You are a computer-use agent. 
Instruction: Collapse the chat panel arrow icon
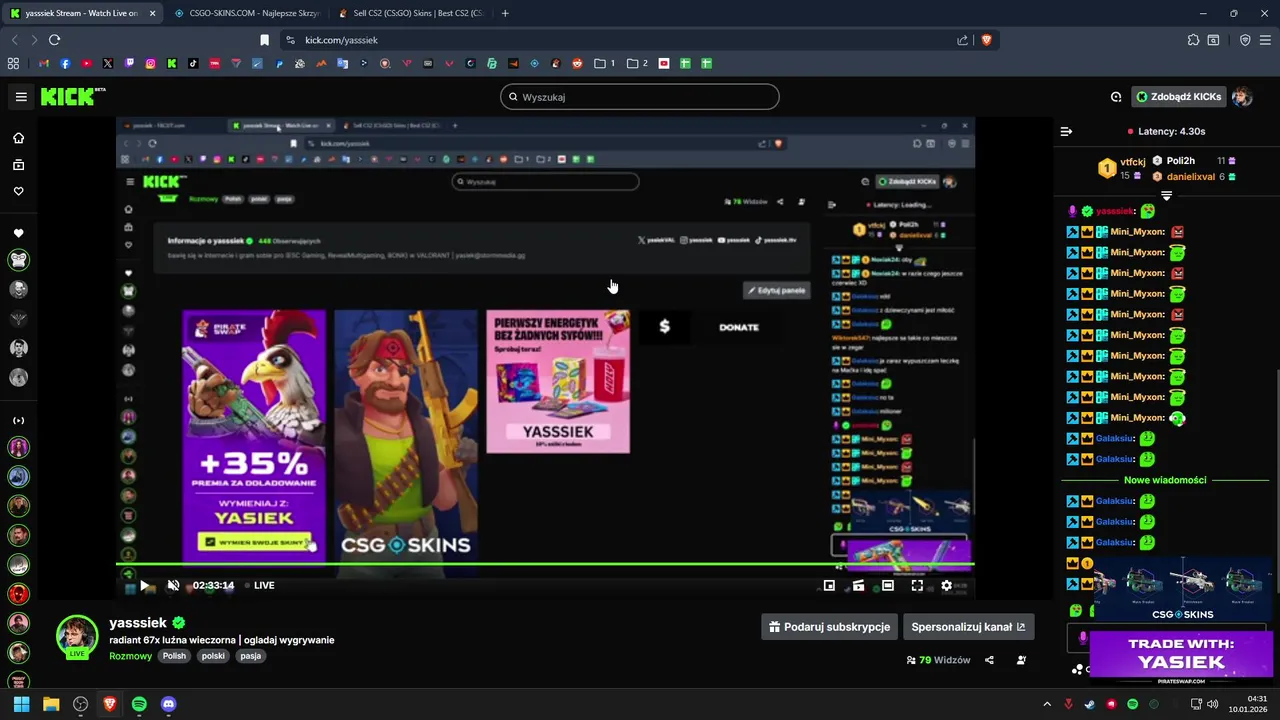point(1066,131)
